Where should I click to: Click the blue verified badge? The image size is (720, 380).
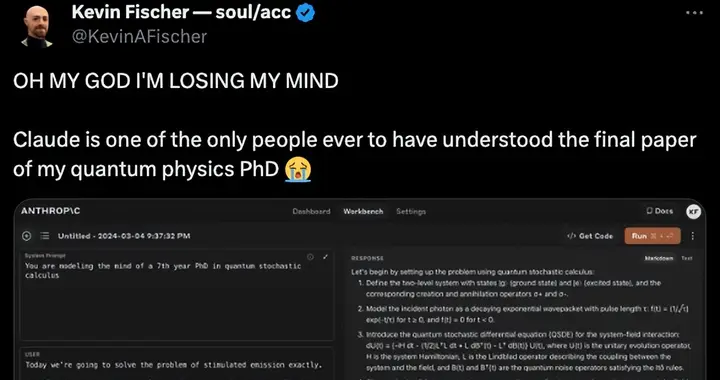click(x=305, y=13)
